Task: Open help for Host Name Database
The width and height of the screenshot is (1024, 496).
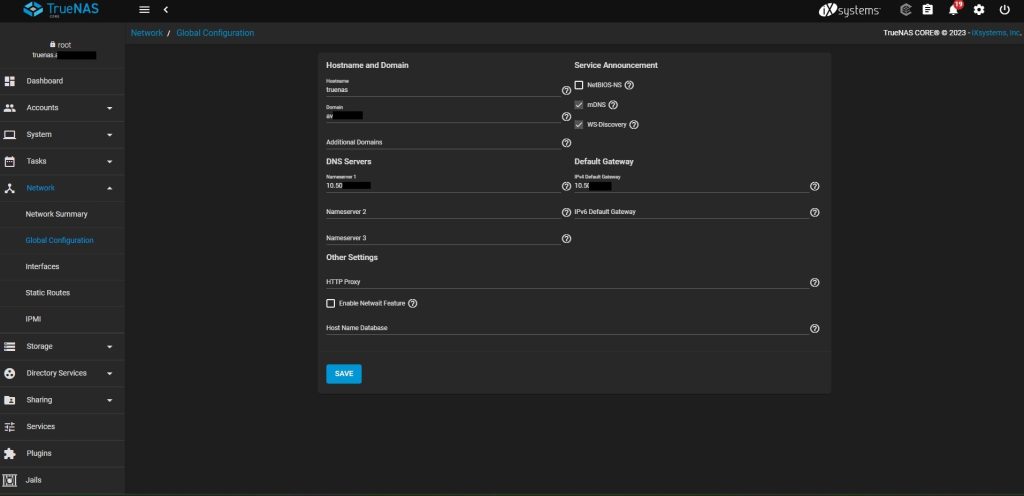Action: (814, 328)
